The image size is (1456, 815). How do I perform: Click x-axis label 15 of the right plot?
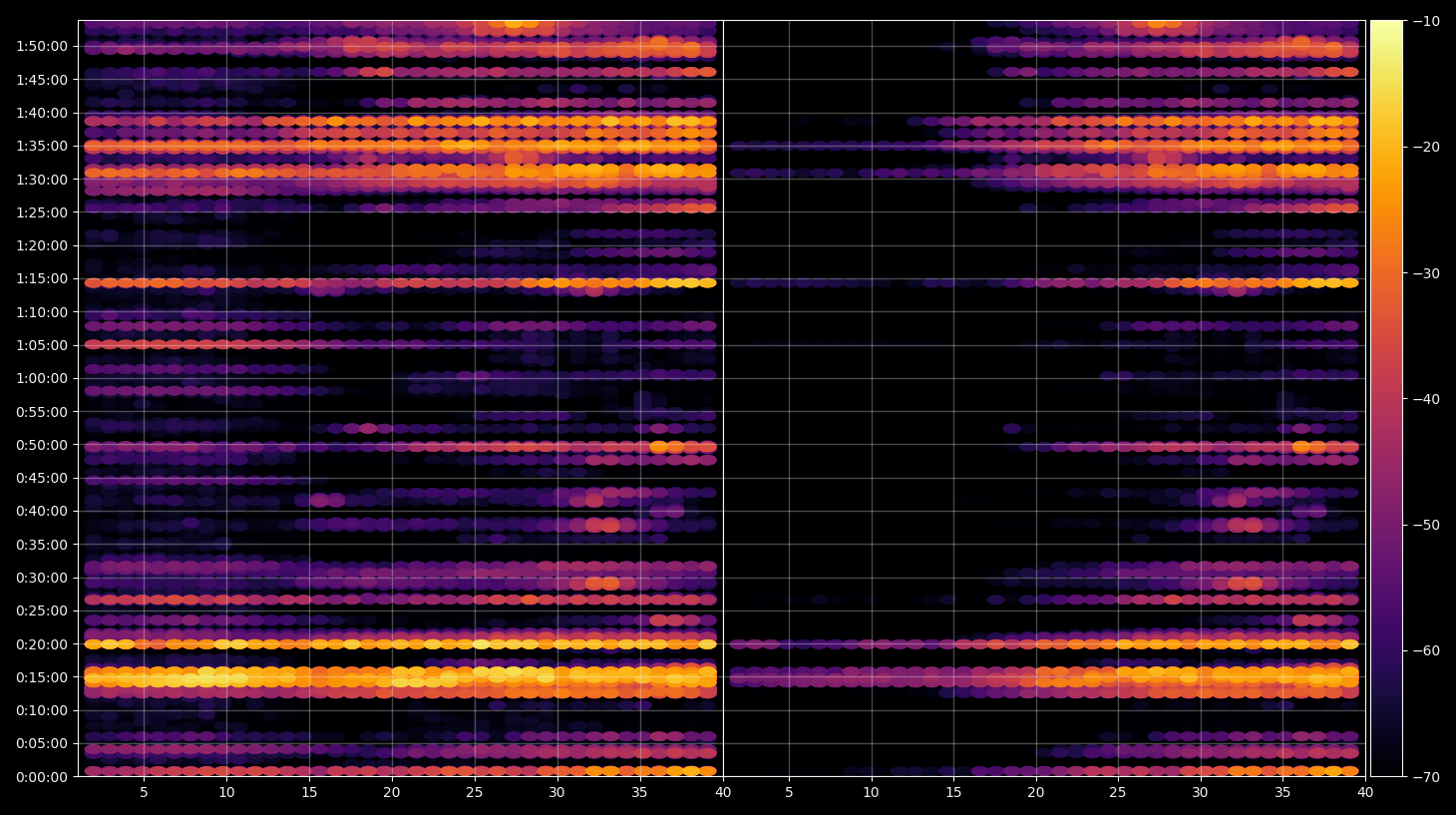[953, 793]
